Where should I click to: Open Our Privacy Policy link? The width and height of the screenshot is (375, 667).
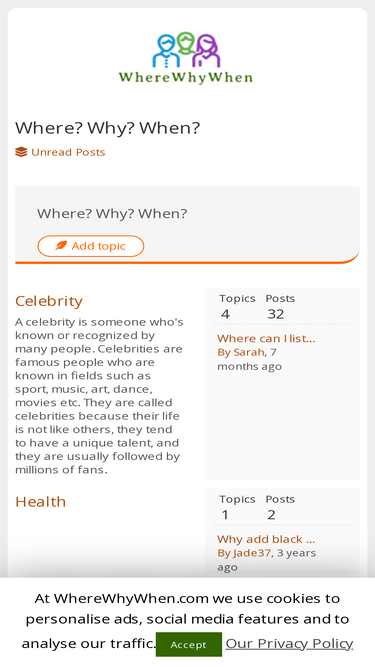click(289, 644)
